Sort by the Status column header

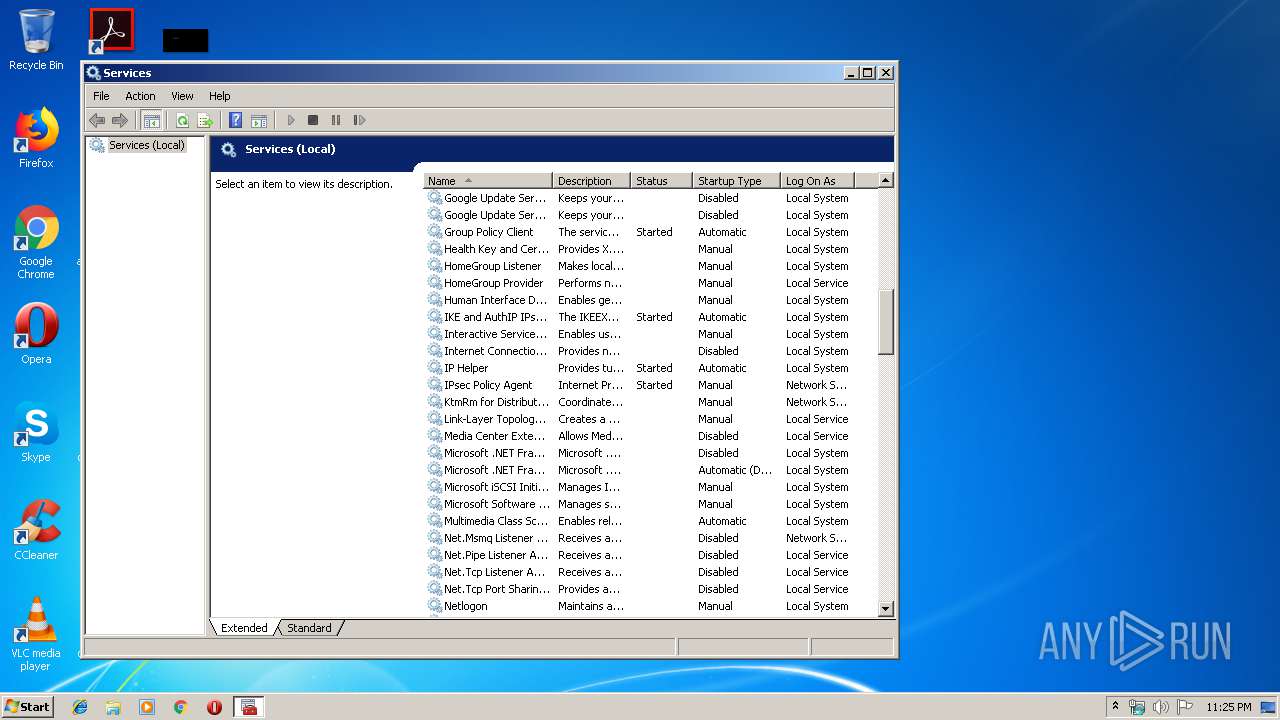[661, 181]
